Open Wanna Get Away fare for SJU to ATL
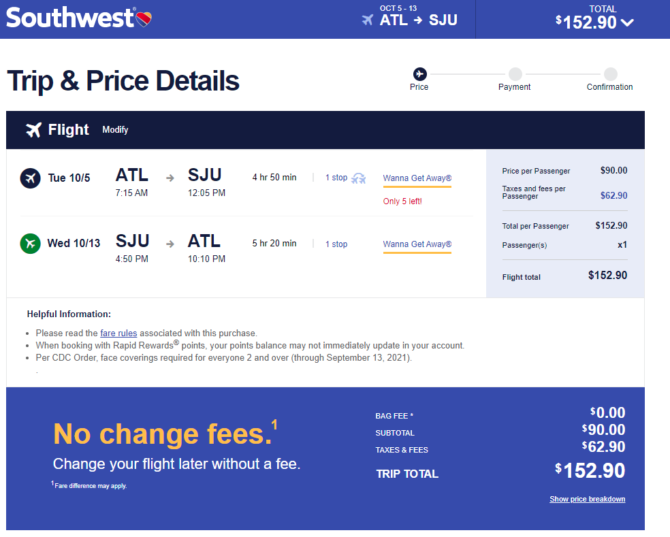The height and width of the screenshot is (537, 670). point(417,244)
